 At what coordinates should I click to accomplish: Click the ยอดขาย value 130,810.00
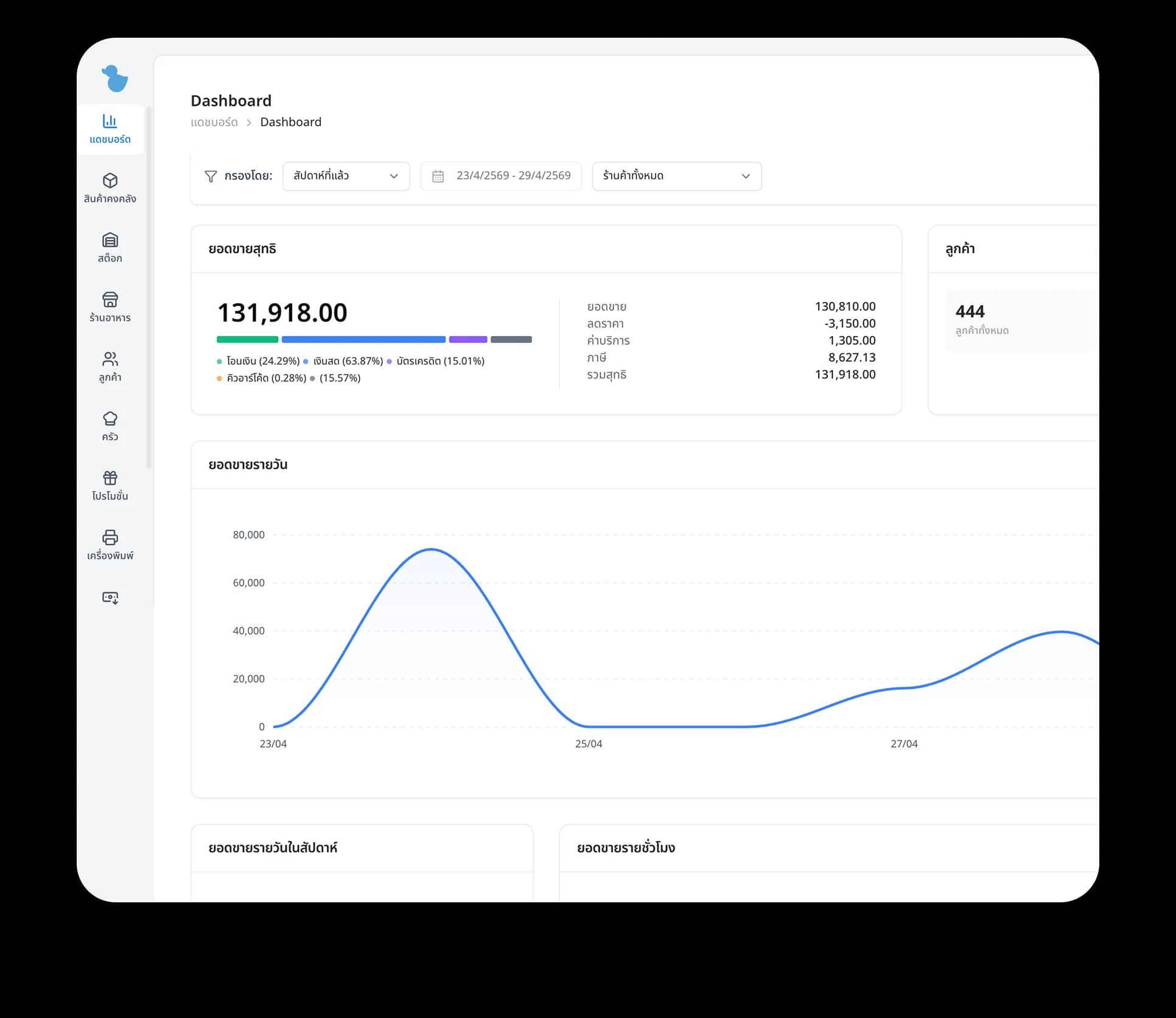point(845,307)
